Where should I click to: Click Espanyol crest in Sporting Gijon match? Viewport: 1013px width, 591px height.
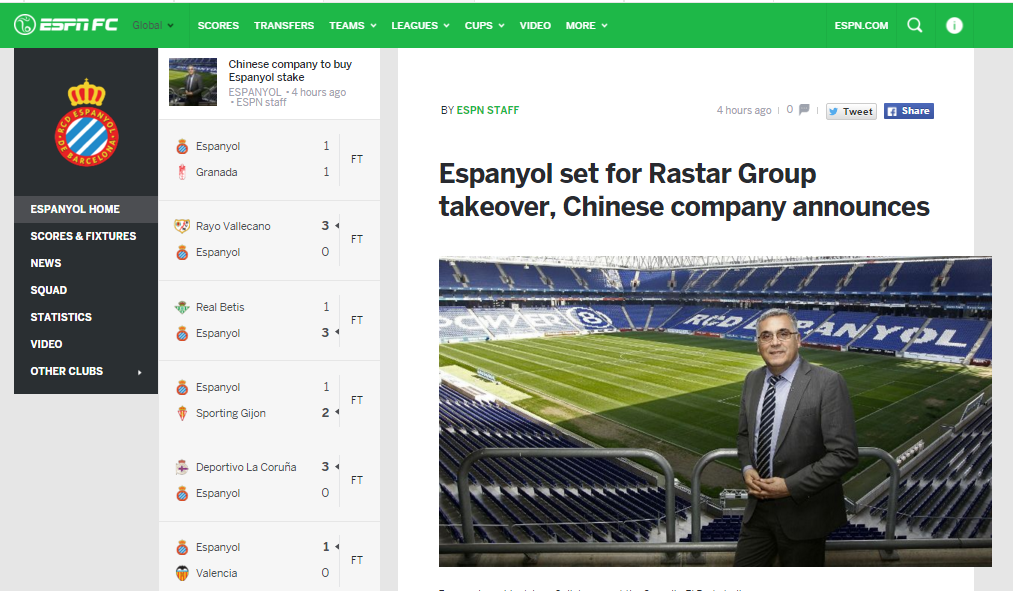point(182,388)
